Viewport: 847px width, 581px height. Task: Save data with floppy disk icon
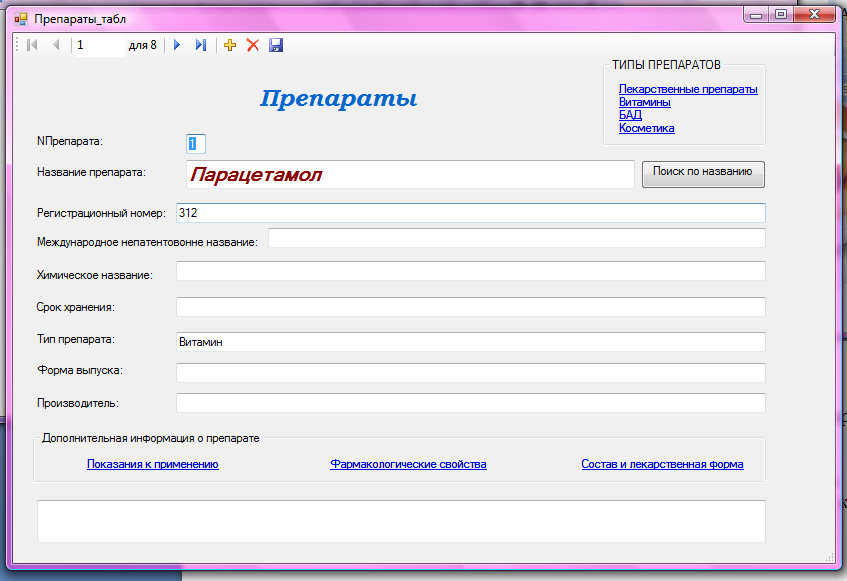click(x=276, y=45)
